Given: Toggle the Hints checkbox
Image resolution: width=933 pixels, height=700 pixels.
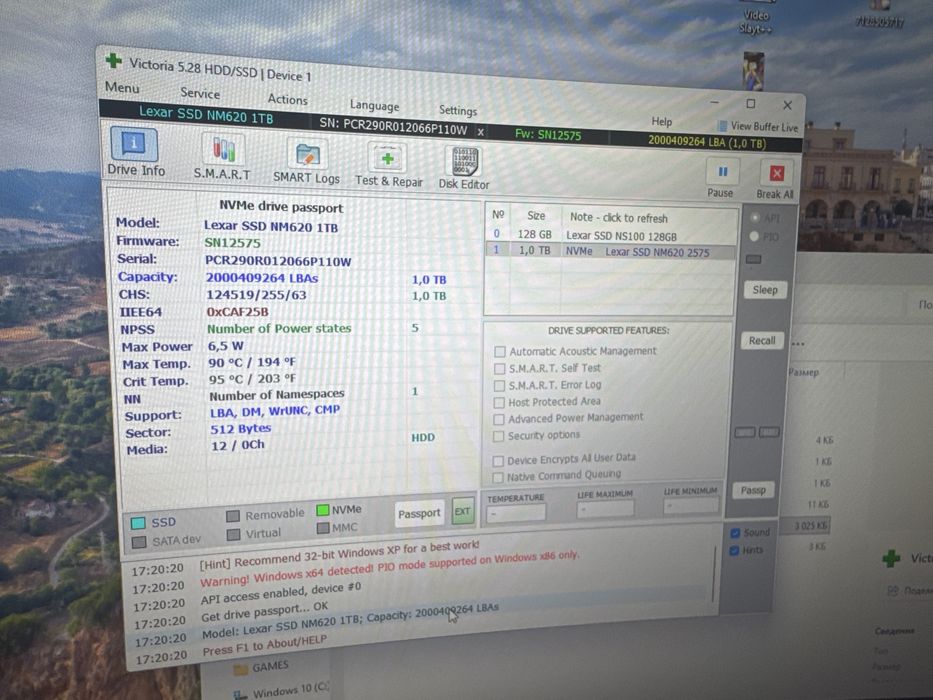Looking at the screenshot, I should [x=735, y=551].
